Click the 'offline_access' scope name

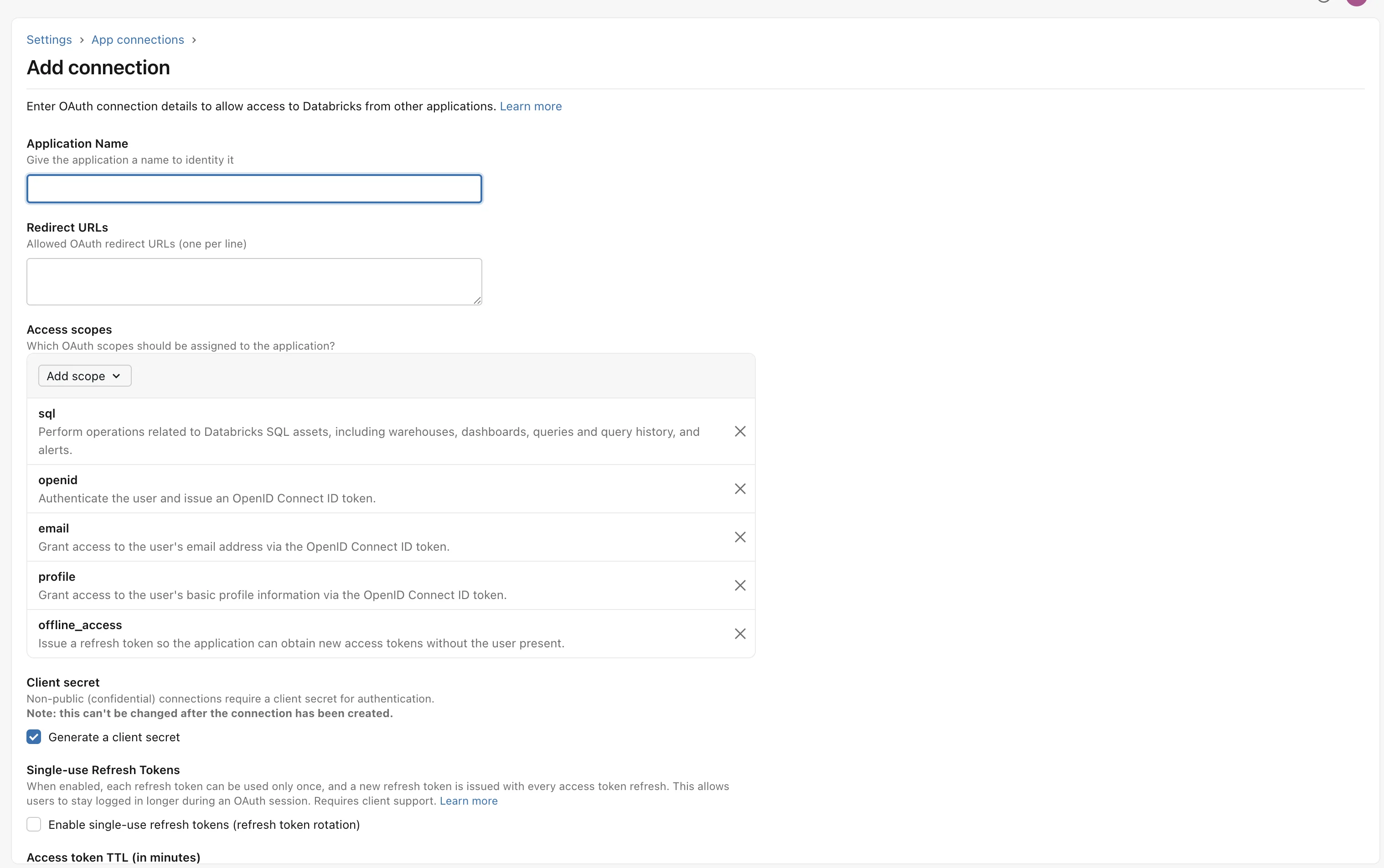[80, 625]
